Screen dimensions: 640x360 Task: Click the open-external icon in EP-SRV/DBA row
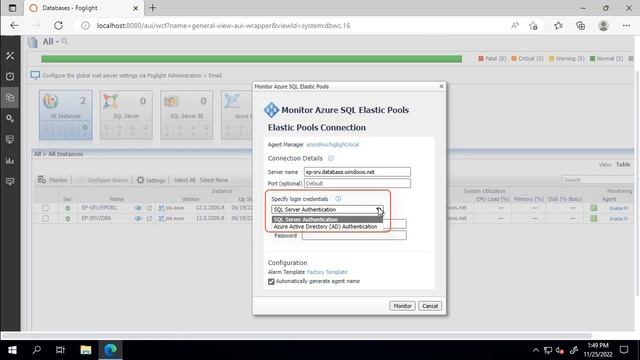pos(149,219)
